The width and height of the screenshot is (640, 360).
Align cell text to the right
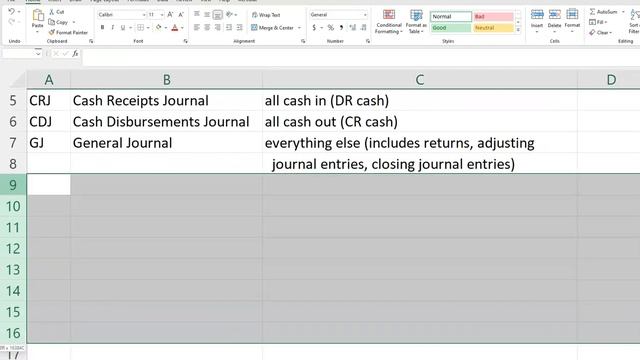click(218, 28)
